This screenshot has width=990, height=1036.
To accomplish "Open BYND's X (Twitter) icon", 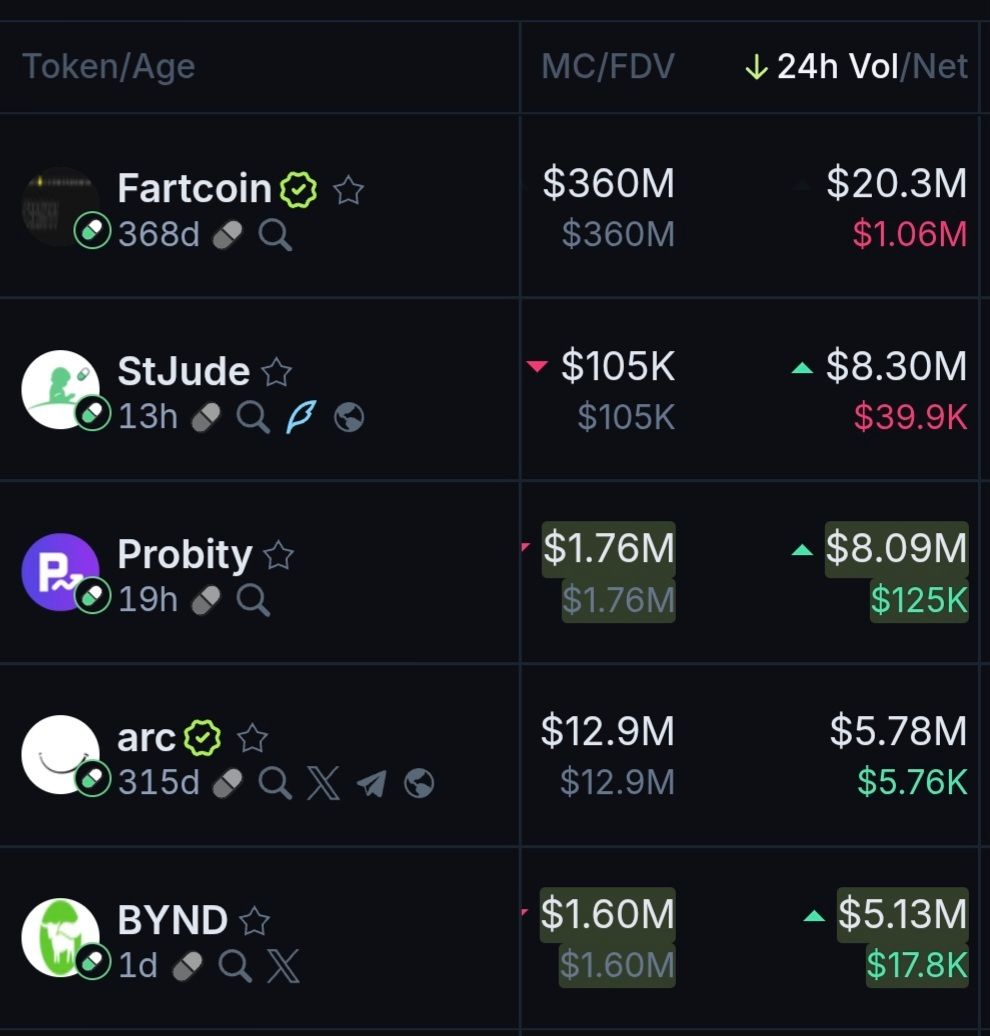I will 283,967.
